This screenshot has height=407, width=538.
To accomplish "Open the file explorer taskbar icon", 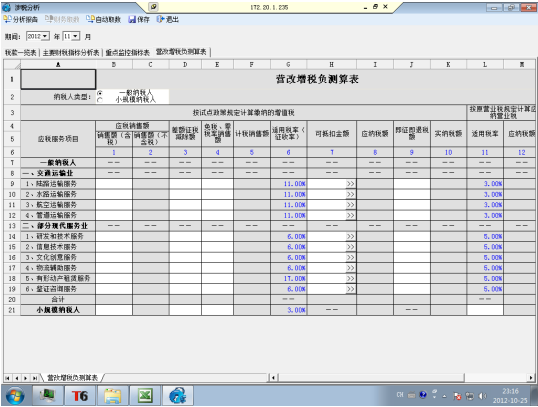I will (x=113, y=396).
